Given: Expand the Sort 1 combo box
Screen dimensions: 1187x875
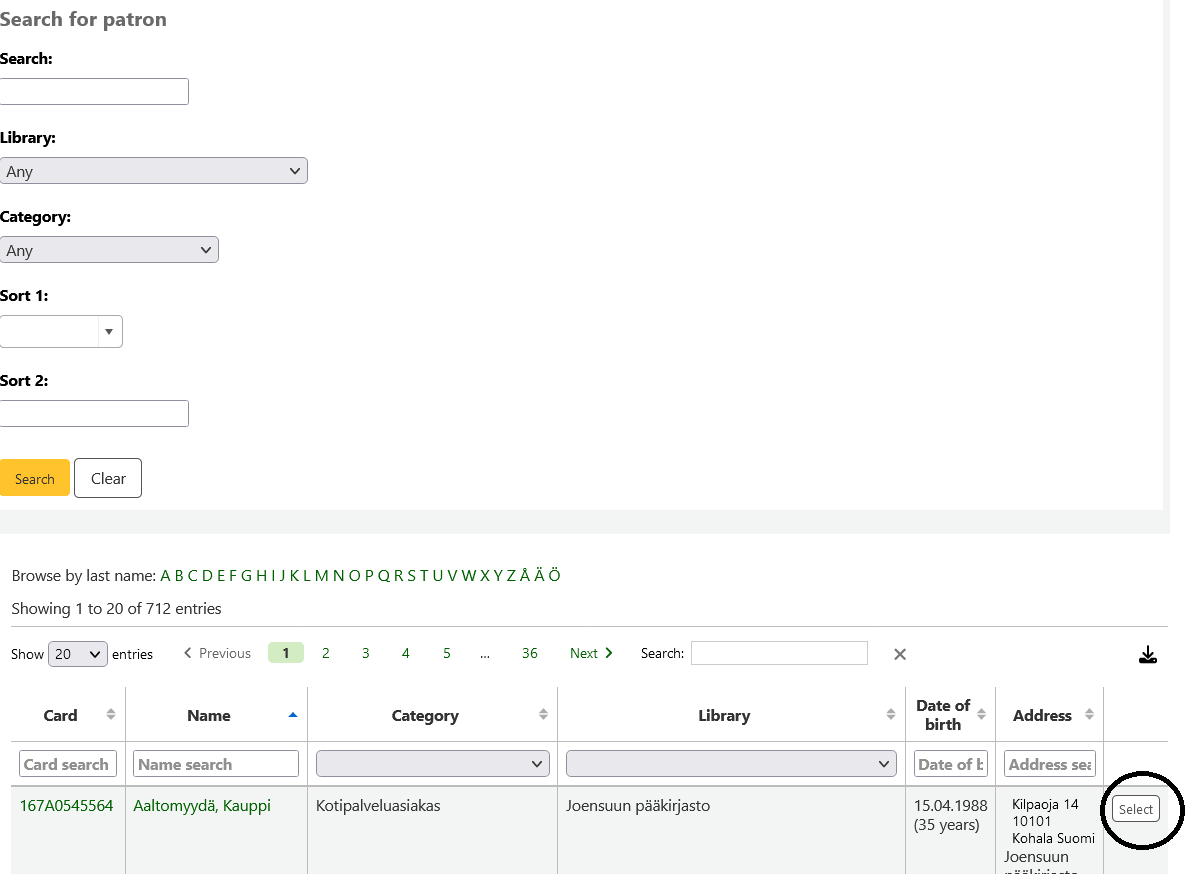Looking at the screenshot, I should 109,332.
